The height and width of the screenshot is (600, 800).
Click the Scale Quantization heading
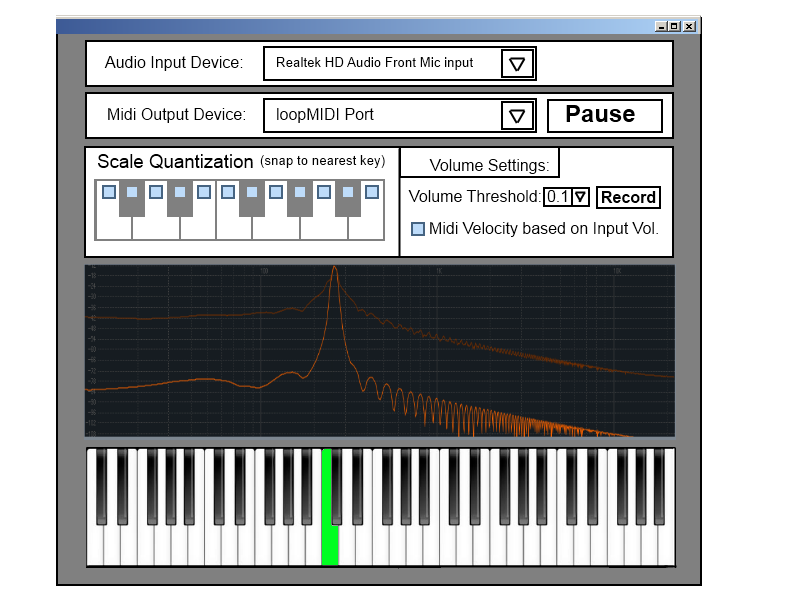pyautogui.click(x=175, y=162)
